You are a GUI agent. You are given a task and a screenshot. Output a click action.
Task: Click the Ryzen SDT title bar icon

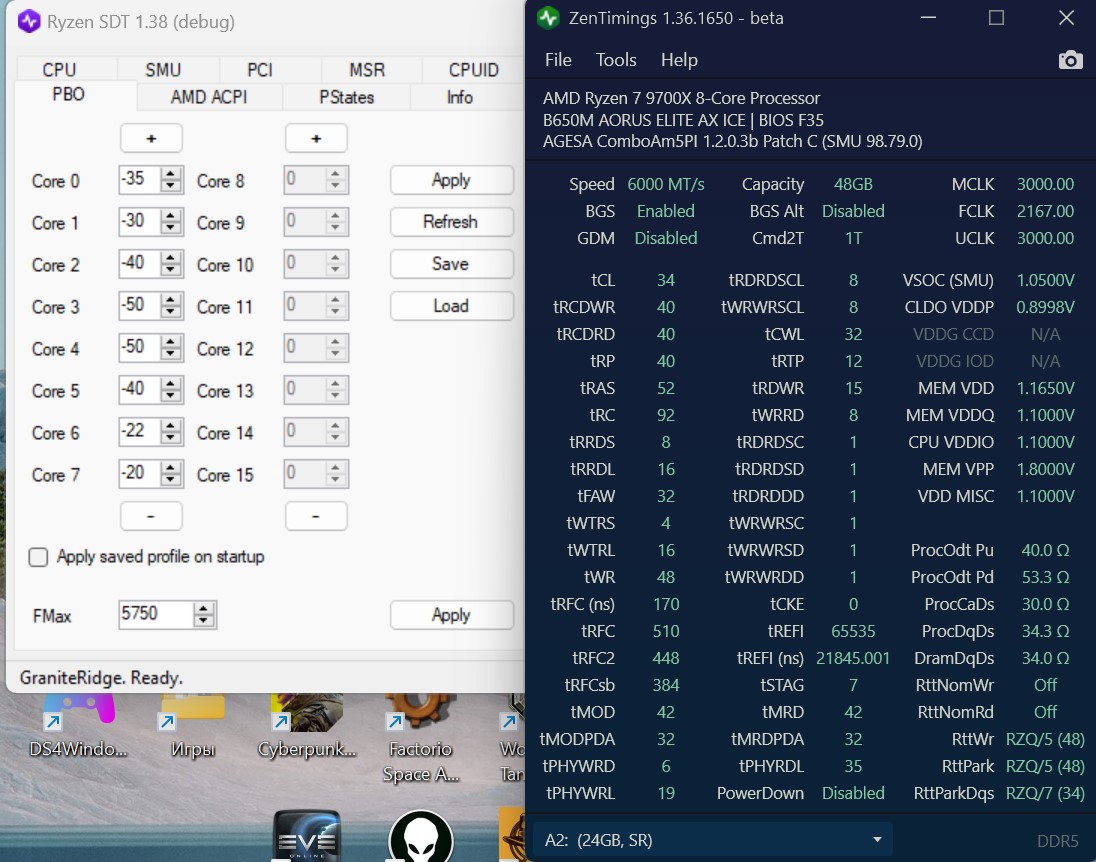point(29,22)
